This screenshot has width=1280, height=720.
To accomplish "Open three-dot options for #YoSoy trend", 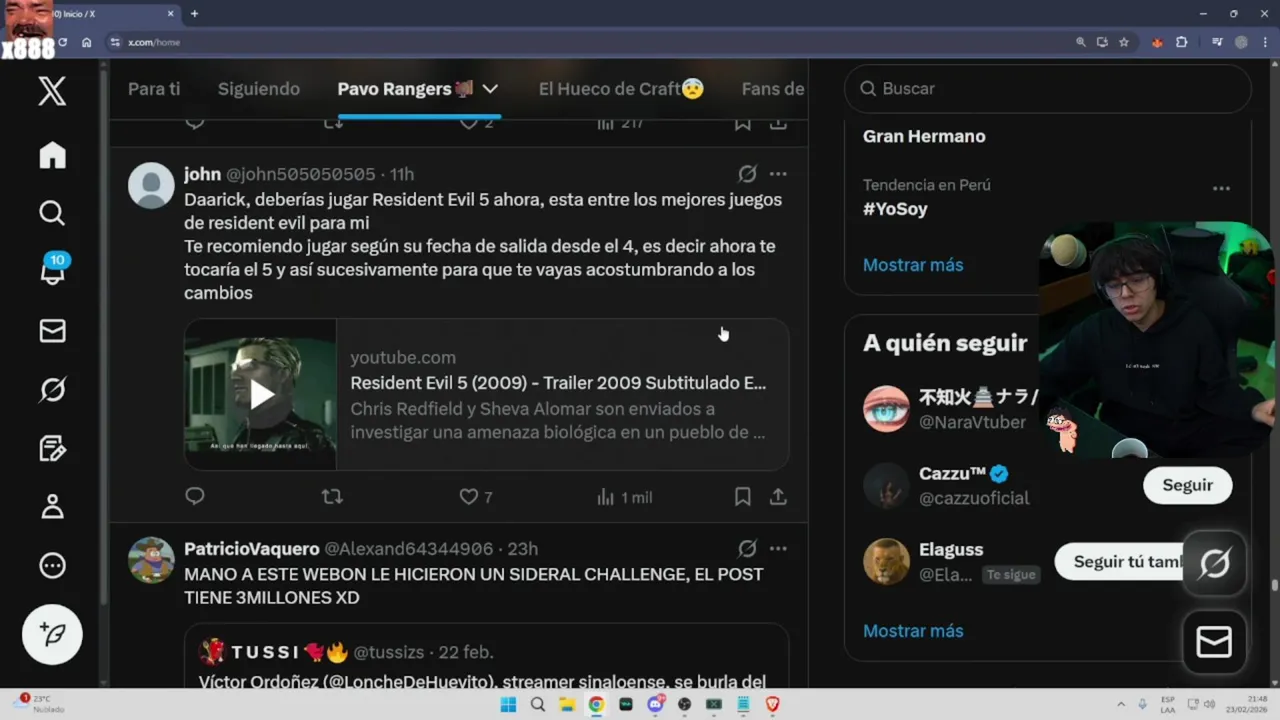I will (x=1221, y=188).
